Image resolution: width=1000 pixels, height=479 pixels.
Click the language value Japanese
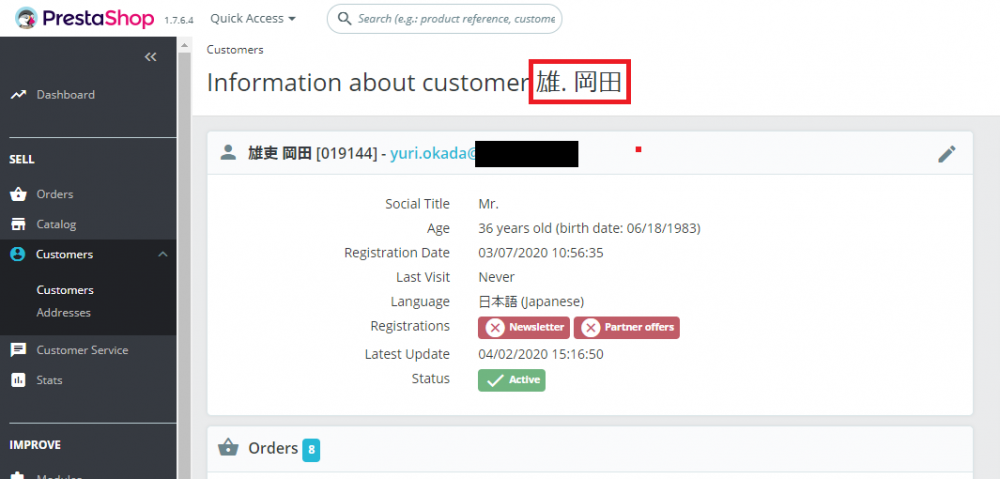click(531, 301)
